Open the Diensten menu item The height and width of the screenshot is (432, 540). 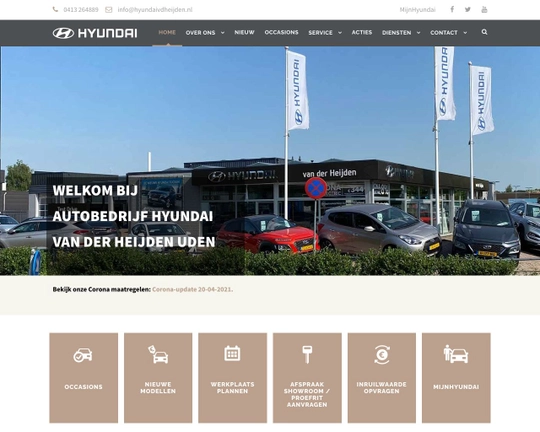396,33
